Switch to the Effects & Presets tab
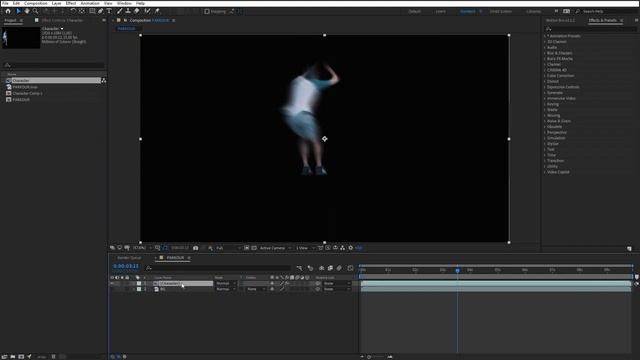Image resolution: width=640 pixels, height=360 pixels. (602, 20)
